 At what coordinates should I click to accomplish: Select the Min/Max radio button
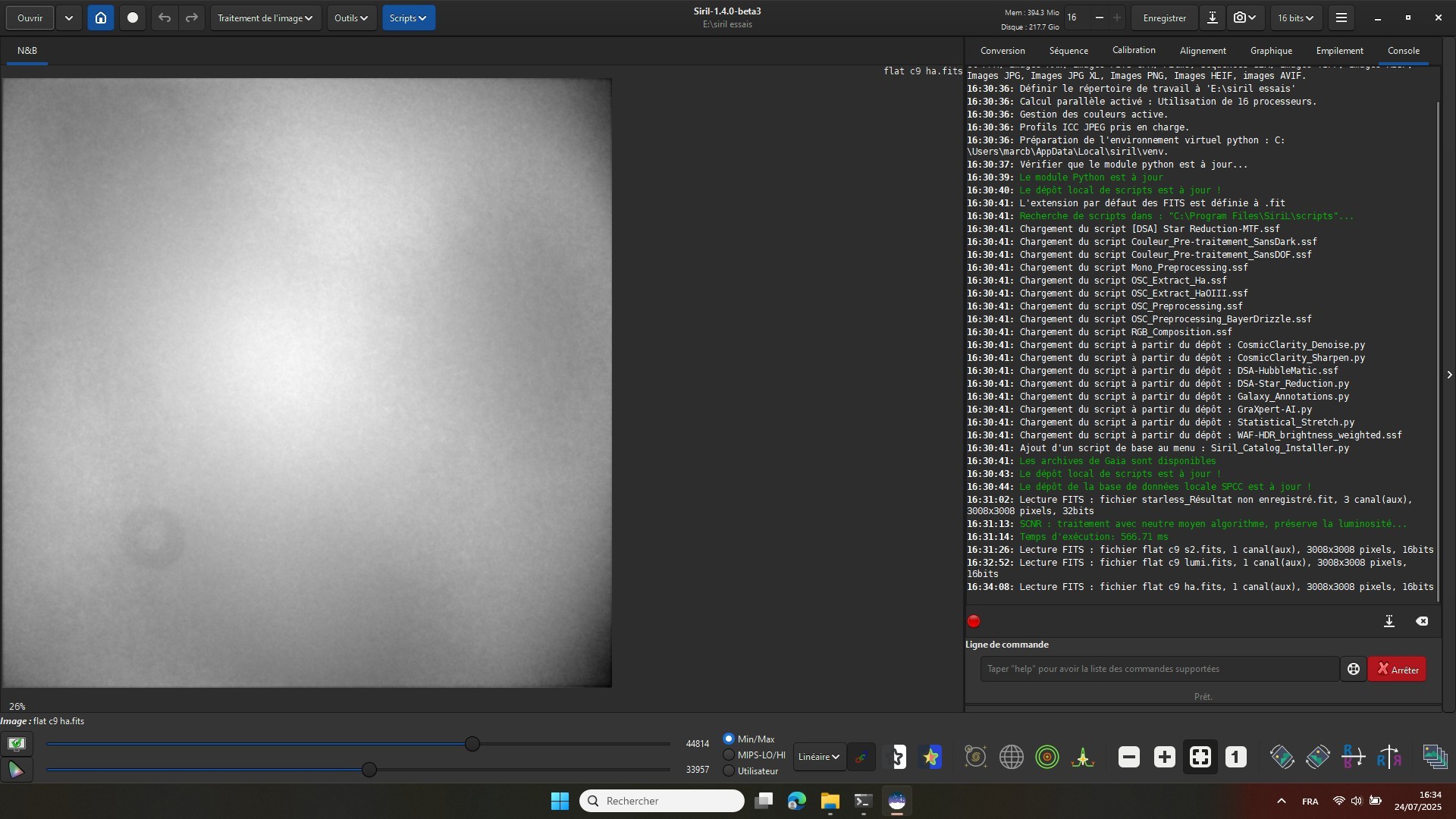[729, 739]
